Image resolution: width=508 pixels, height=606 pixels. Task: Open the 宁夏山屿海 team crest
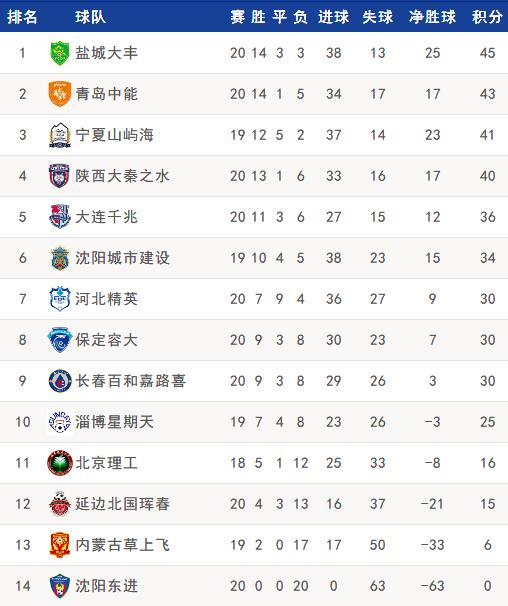pyautogui.click(x=60, y=135)
